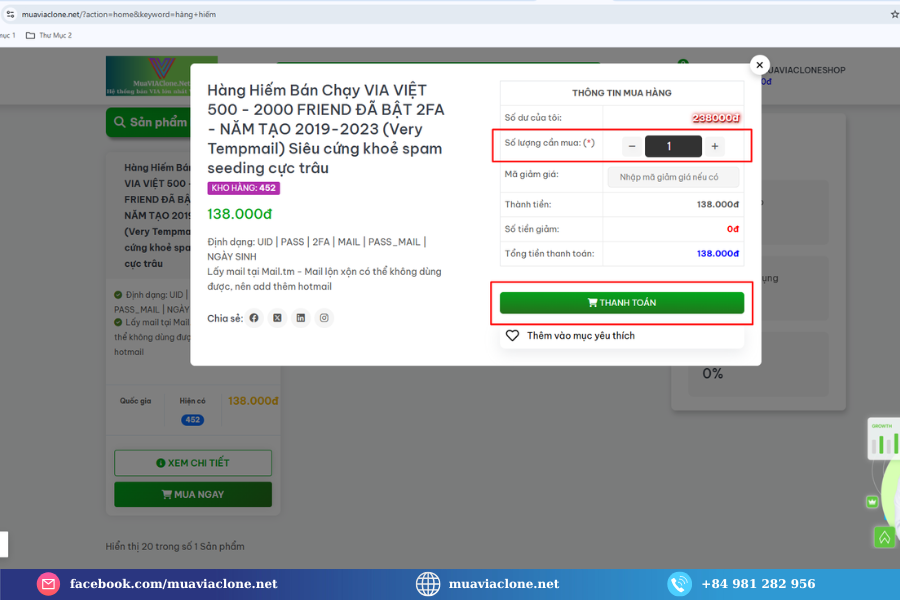This screenshot has height=600, width=900.
Task: Share product on Instagram icon
Action: pos(324,318)
